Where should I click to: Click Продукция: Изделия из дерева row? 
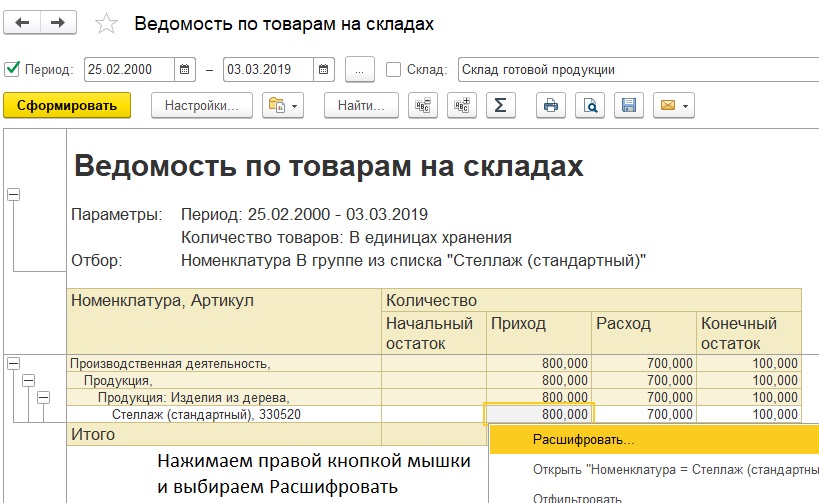tap(224, 397)
